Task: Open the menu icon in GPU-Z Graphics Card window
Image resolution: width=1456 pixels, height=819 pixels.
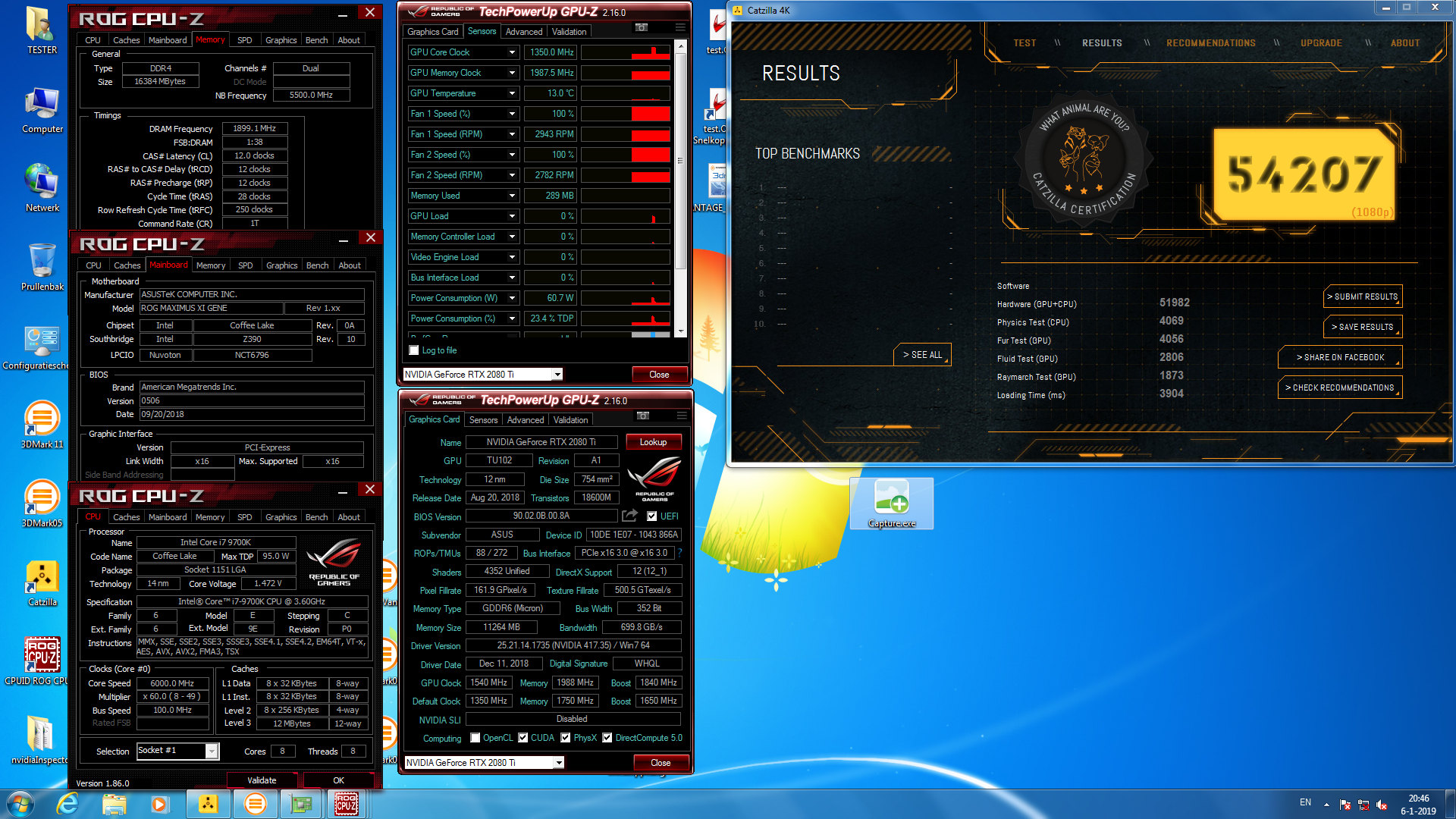Action: (682, 416)
